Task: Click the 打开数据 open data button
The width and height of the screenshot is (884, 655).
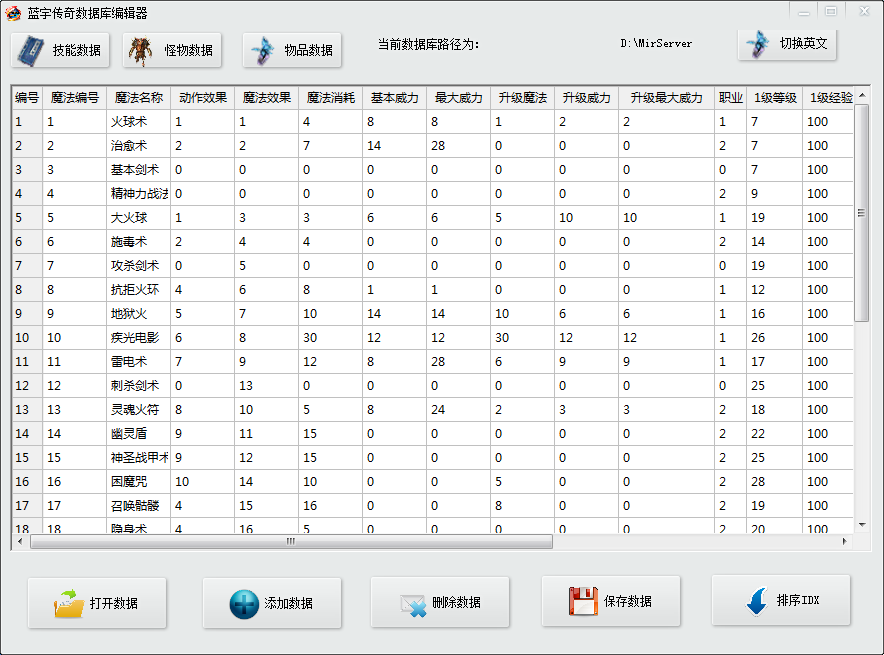Action: pos(97,603)
